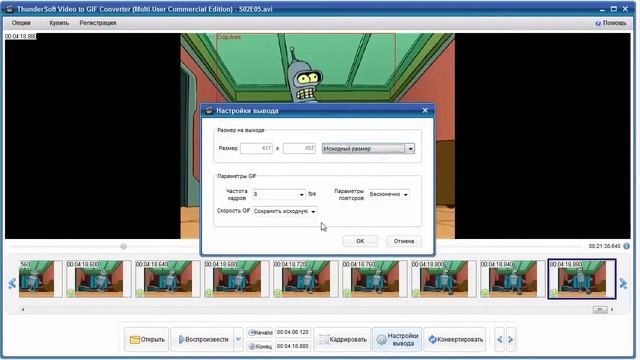Select the frame thumbnail 00:04:18.680
Viewport: 640px width, 360px height.
[x=236, y=279]
